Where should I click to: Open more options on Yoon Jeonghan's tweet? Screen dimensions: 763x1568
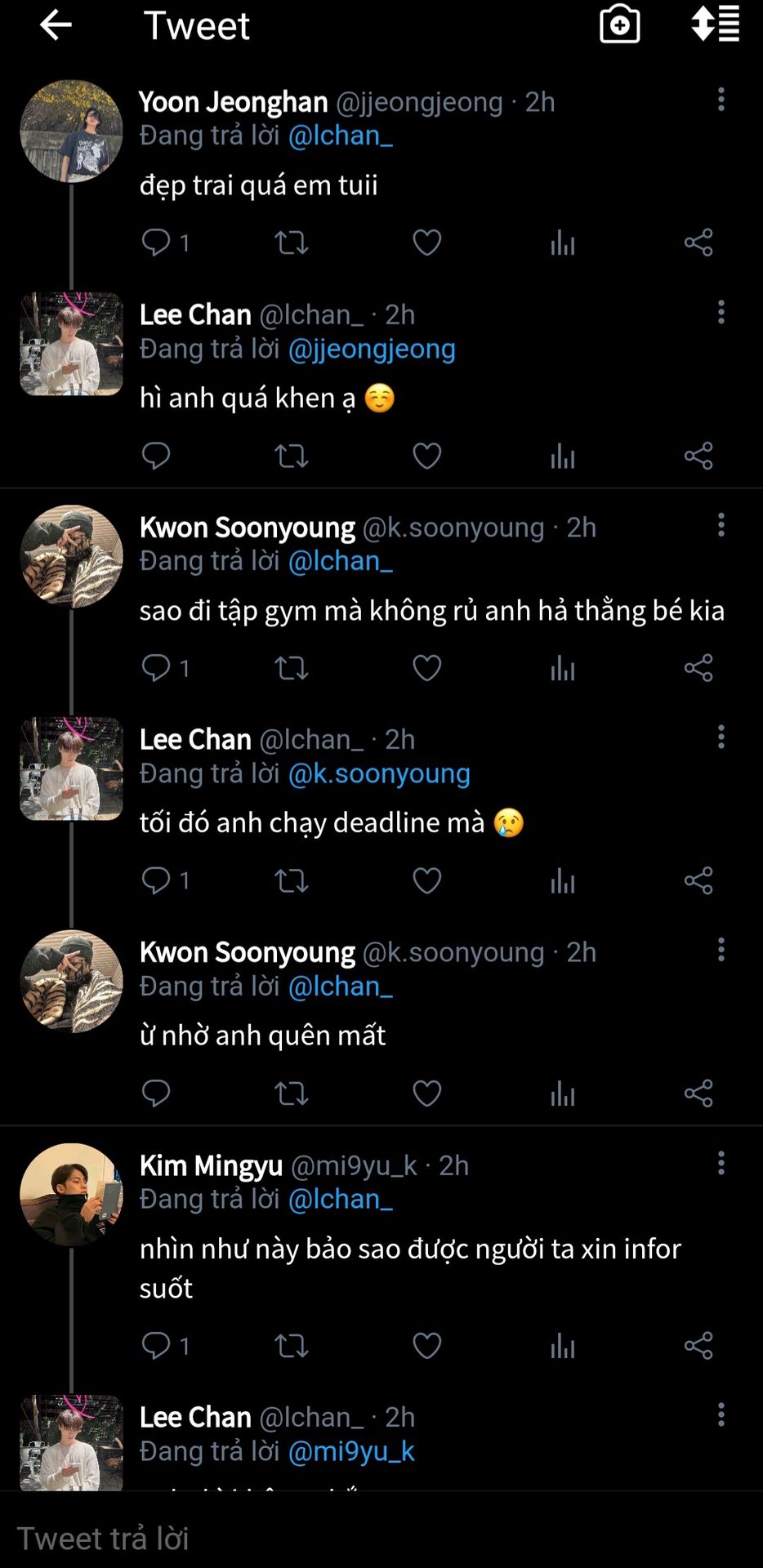pos(721,100)
